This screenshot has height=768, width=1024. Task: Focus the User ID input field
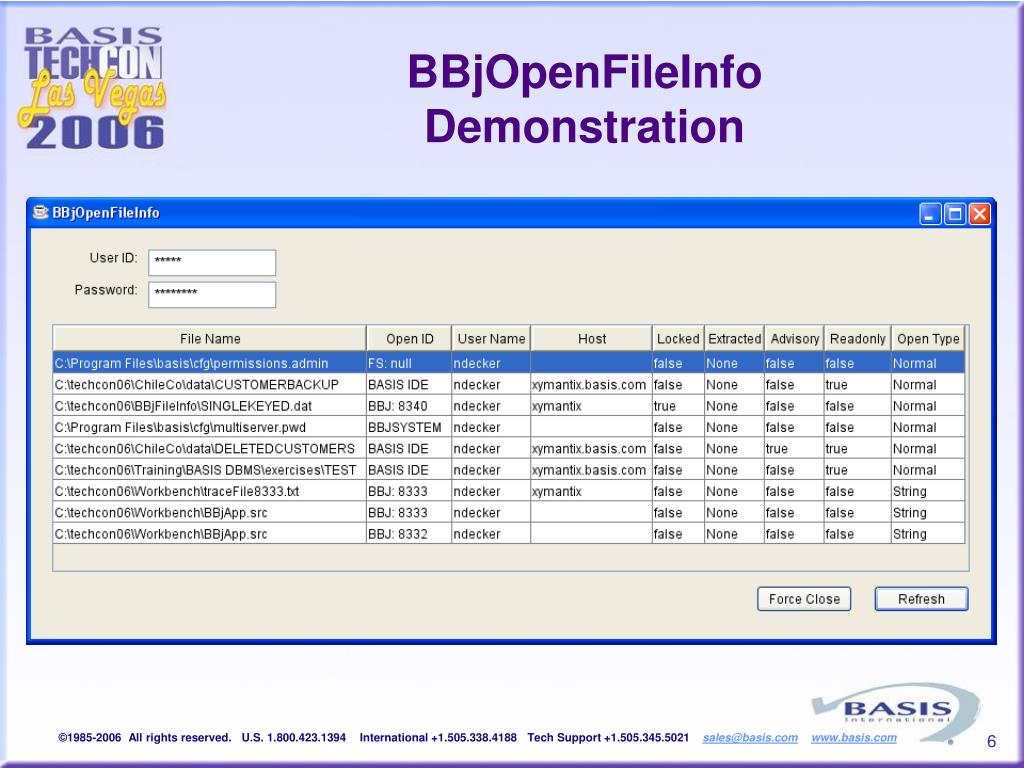212,263
